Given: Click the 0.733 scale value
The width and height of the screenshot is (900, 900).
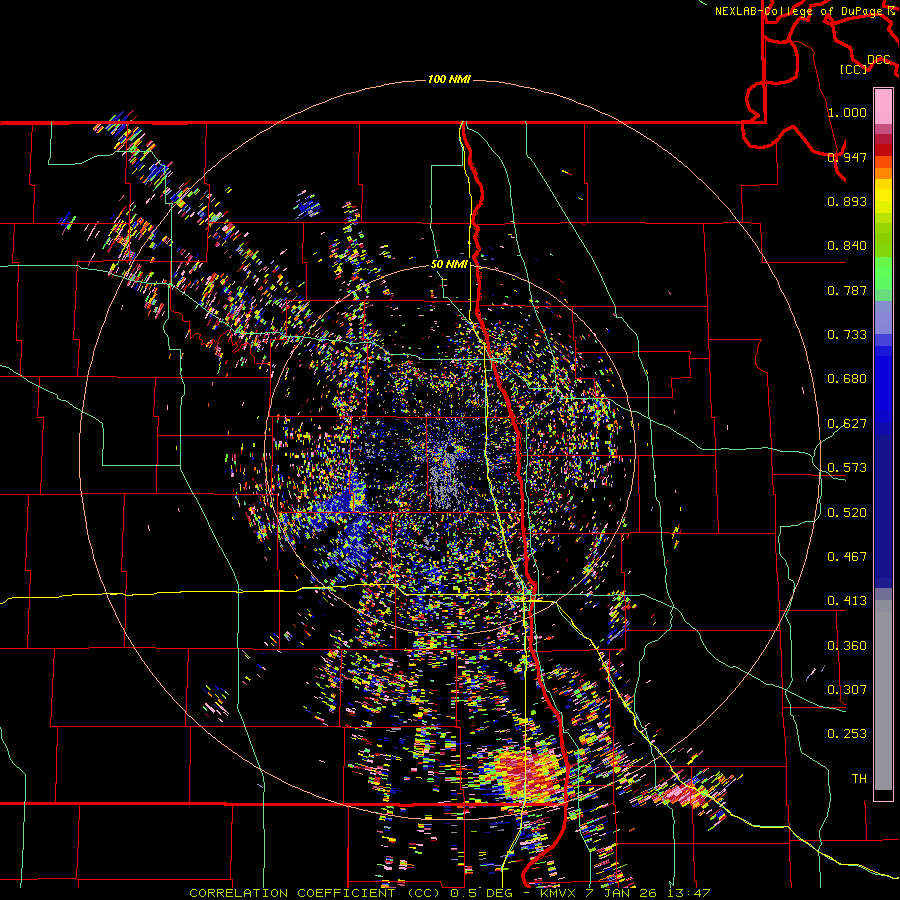Looking at the screenshot, I should click(x=847, y=335).
